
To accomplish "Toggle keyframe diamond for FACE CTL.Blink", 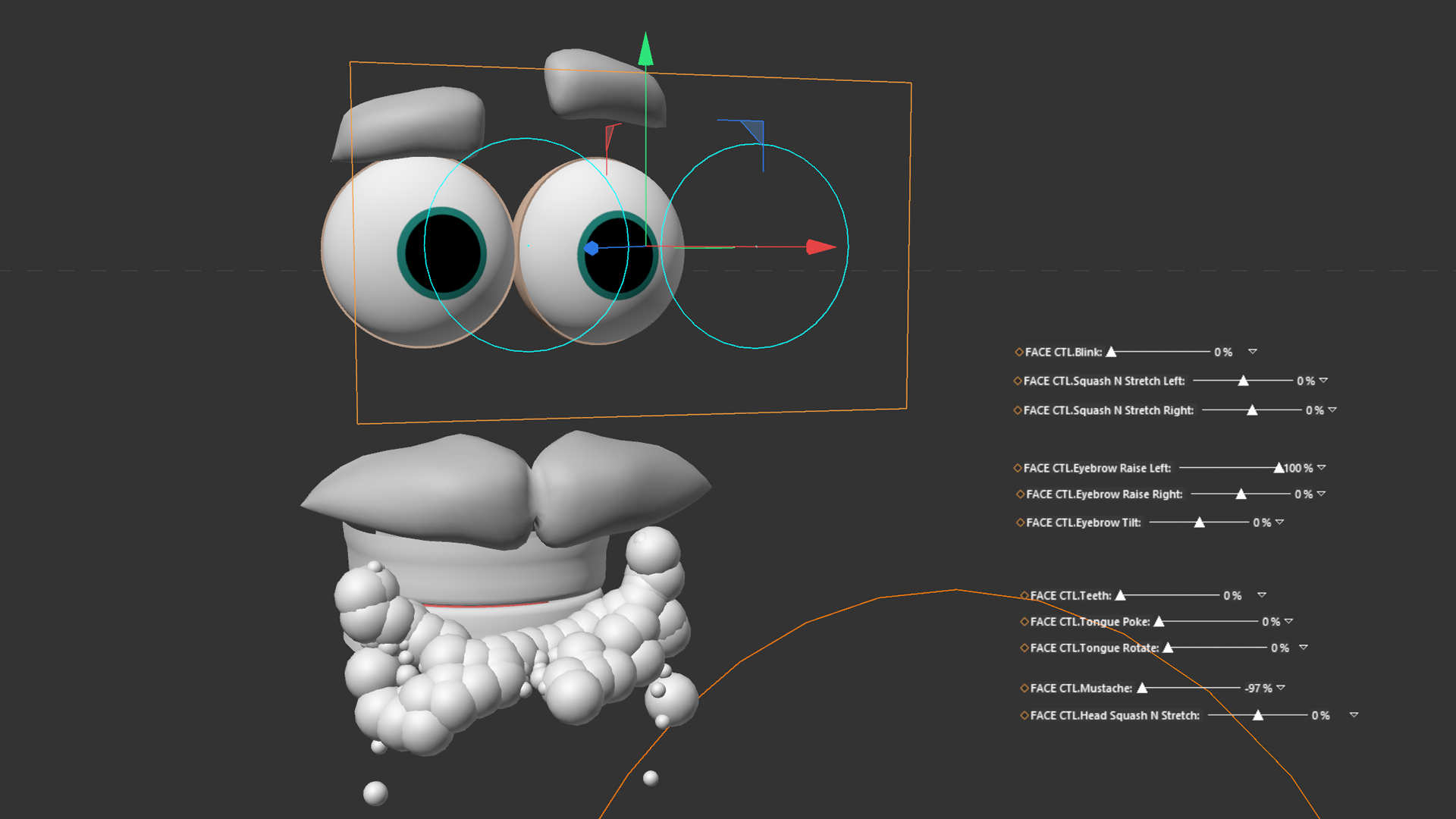I will point(1019,352).
